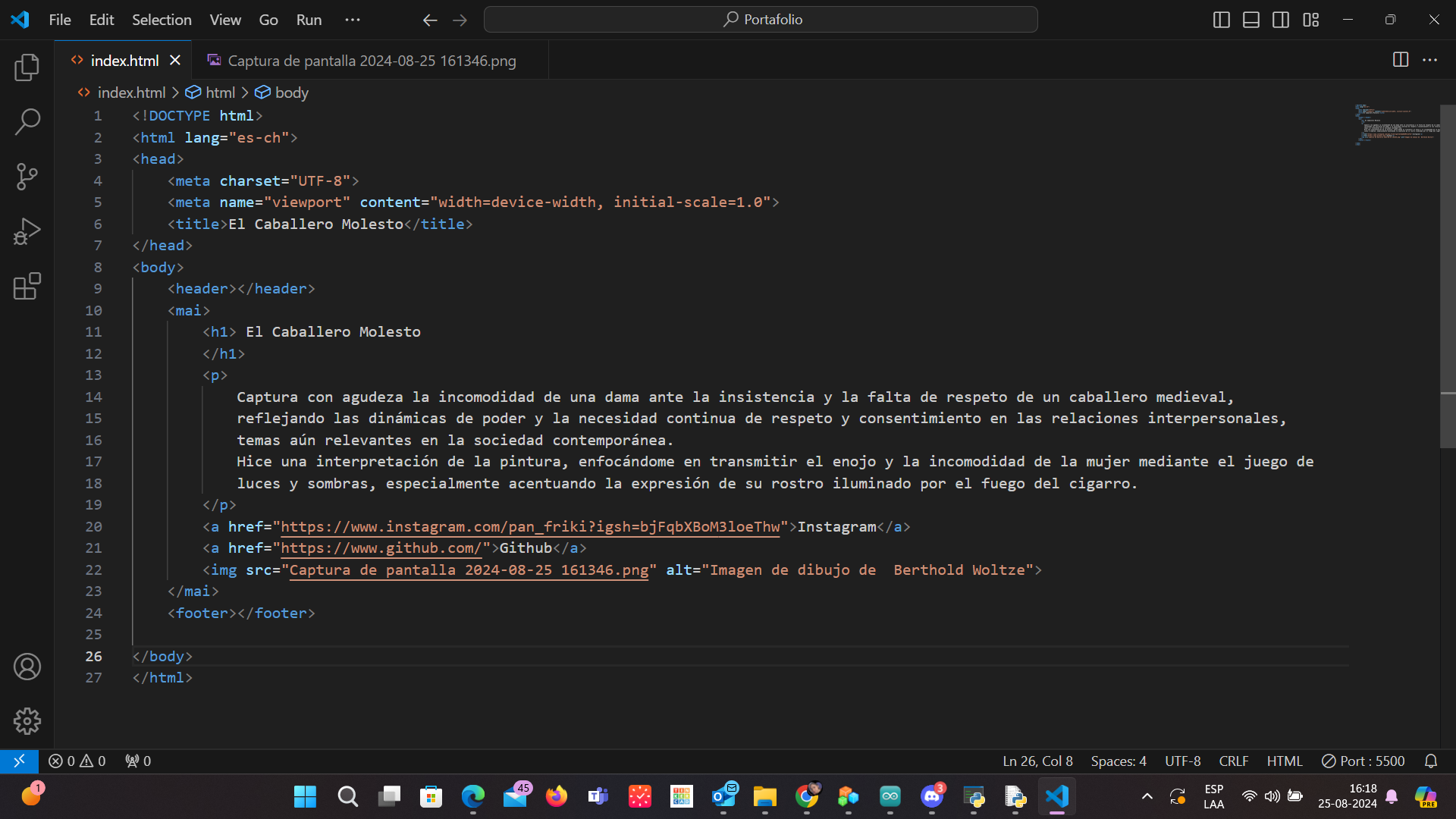Open the Run and Debug view

[27, 231]
